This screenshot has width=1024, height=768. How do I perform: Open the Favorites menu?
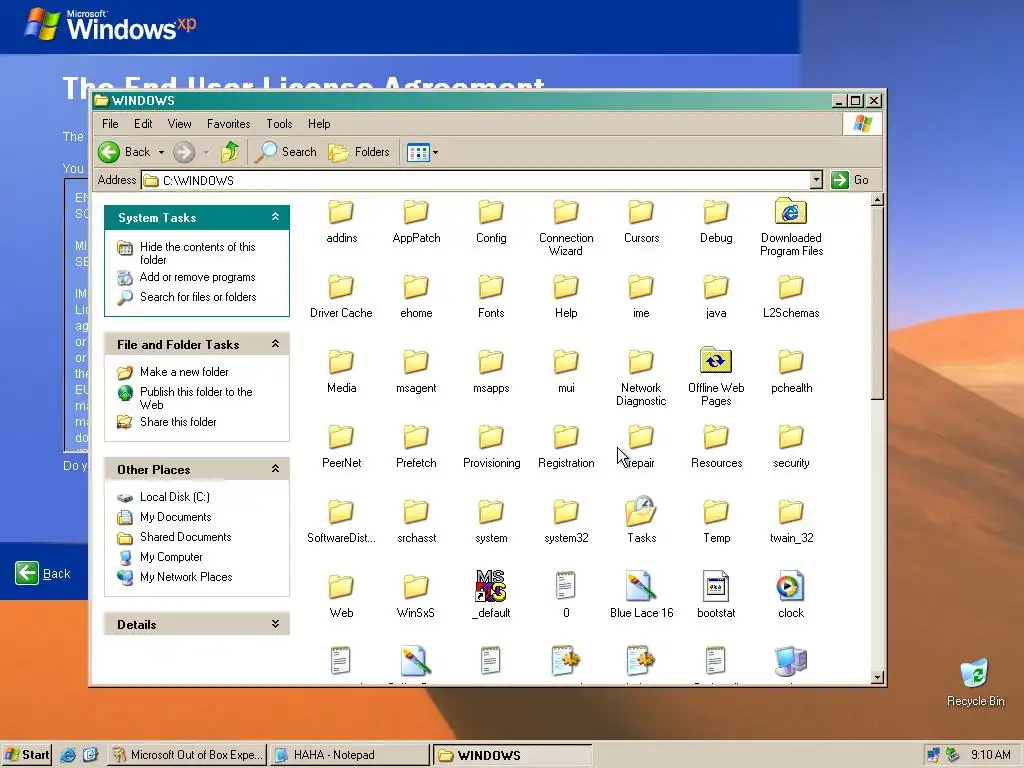229,123
